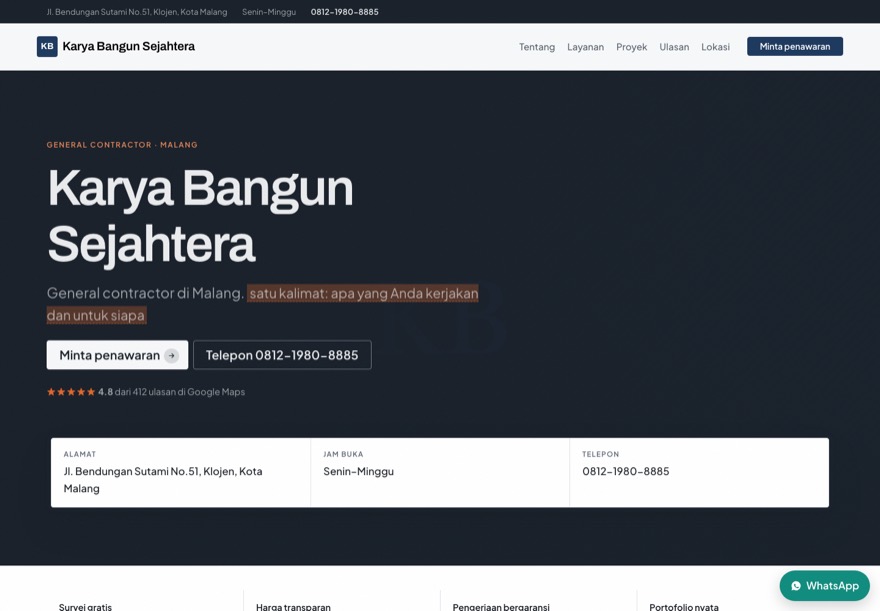This screenshot has height=611, width=880.
Task: Click TELEPON card number 0812-1980-8885
Action: pyautogui.click(x=626, y=471)
